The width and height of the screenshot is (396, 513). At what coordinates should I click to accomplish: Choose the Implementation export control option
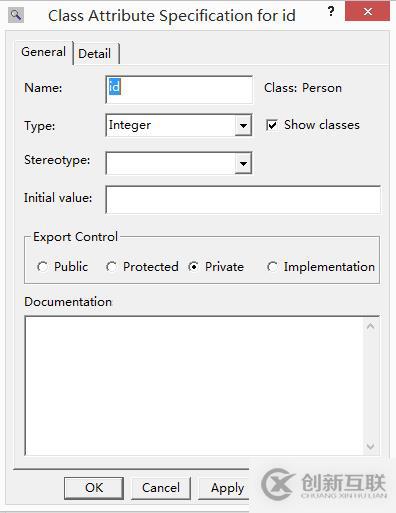pos(272,267)
